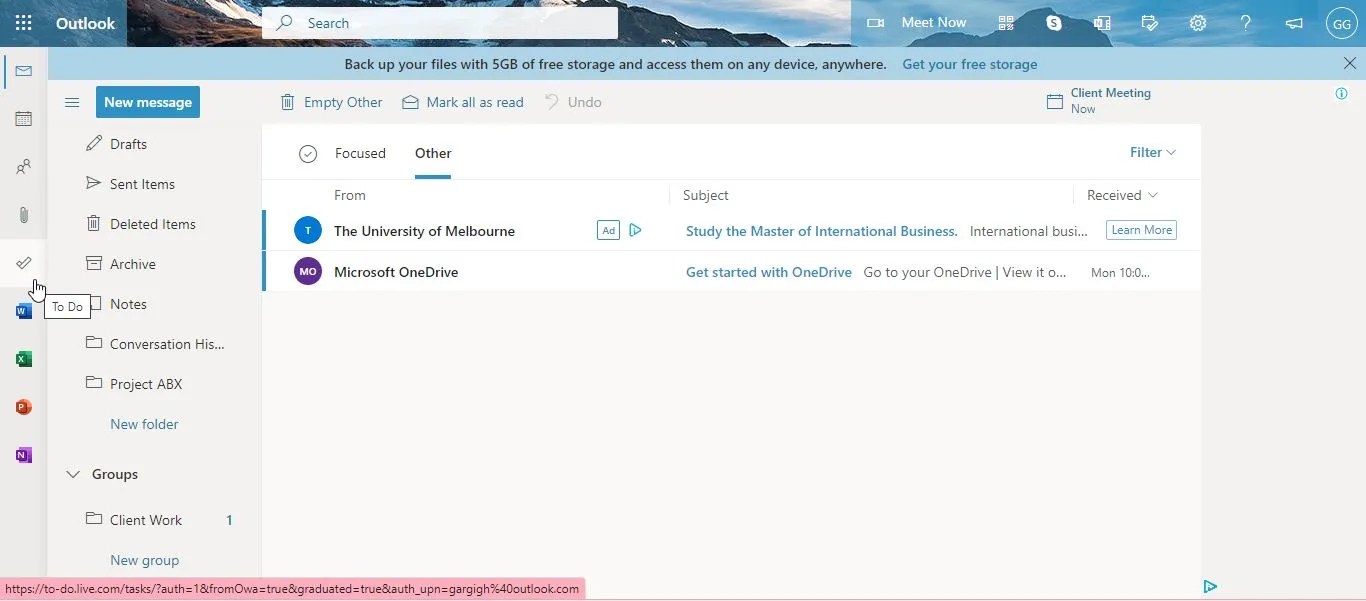
Task: Launch OneNote from the sidebar
Action: [x=24, y=455]
